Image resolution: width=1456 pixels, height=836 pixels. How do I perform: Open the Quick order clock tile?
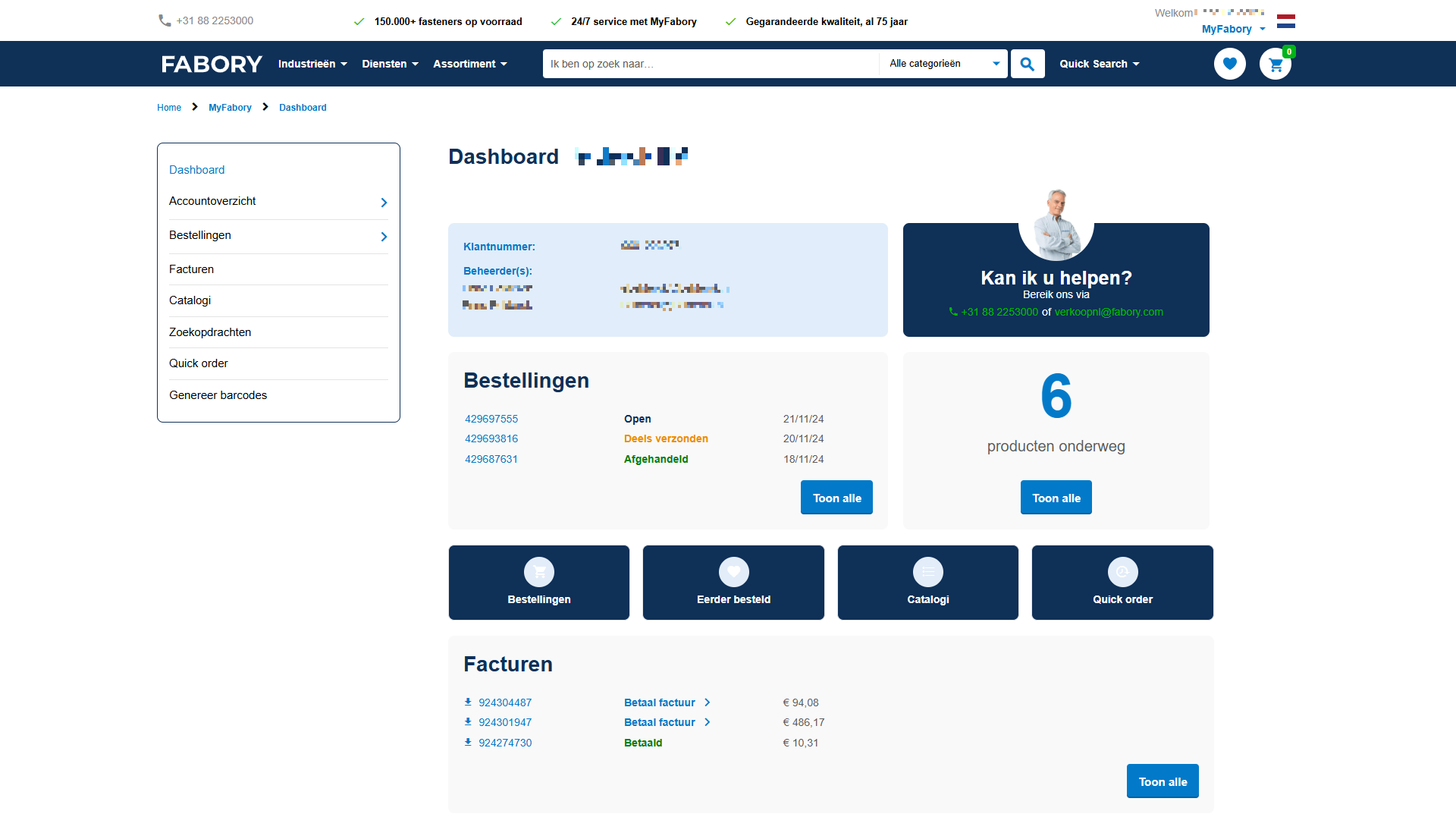pos(1122,583)
